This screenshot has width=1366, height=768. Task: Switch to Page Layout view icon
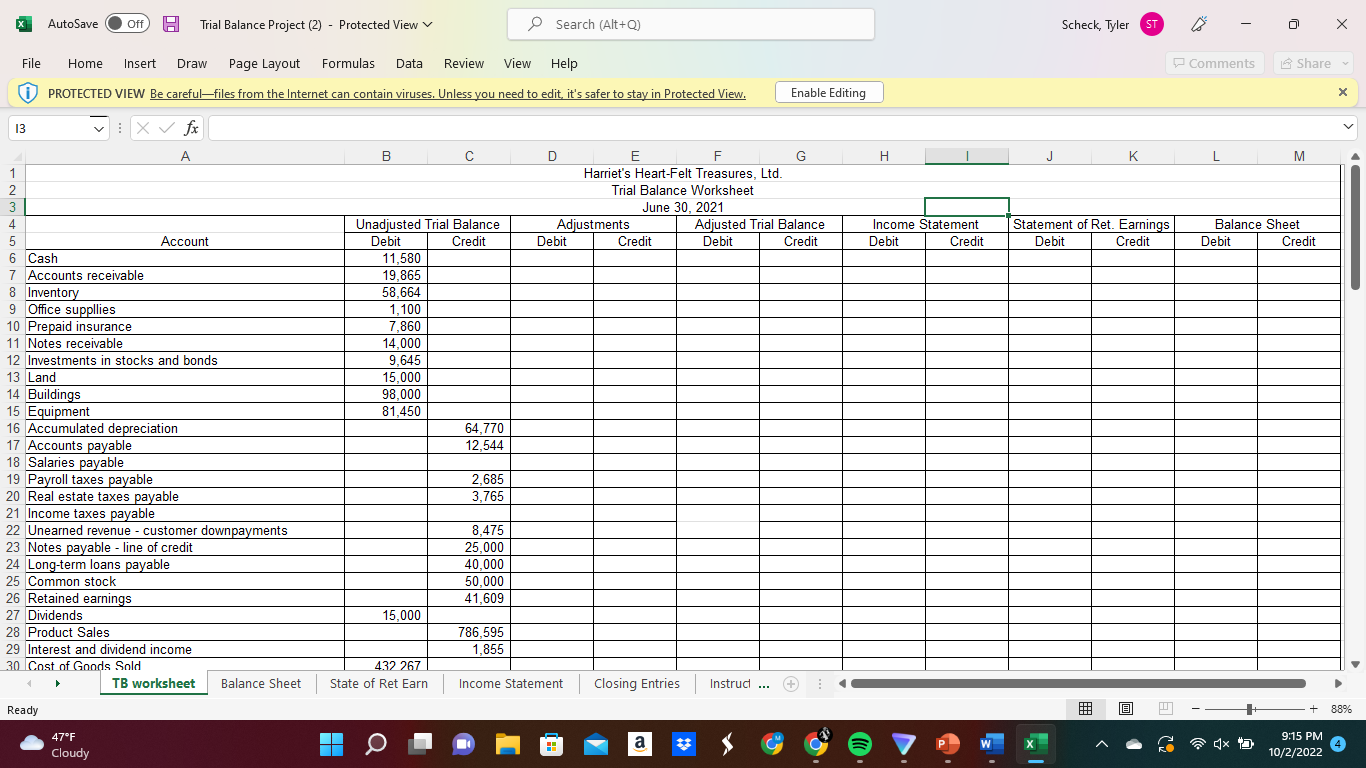[x=1126, y=709]
